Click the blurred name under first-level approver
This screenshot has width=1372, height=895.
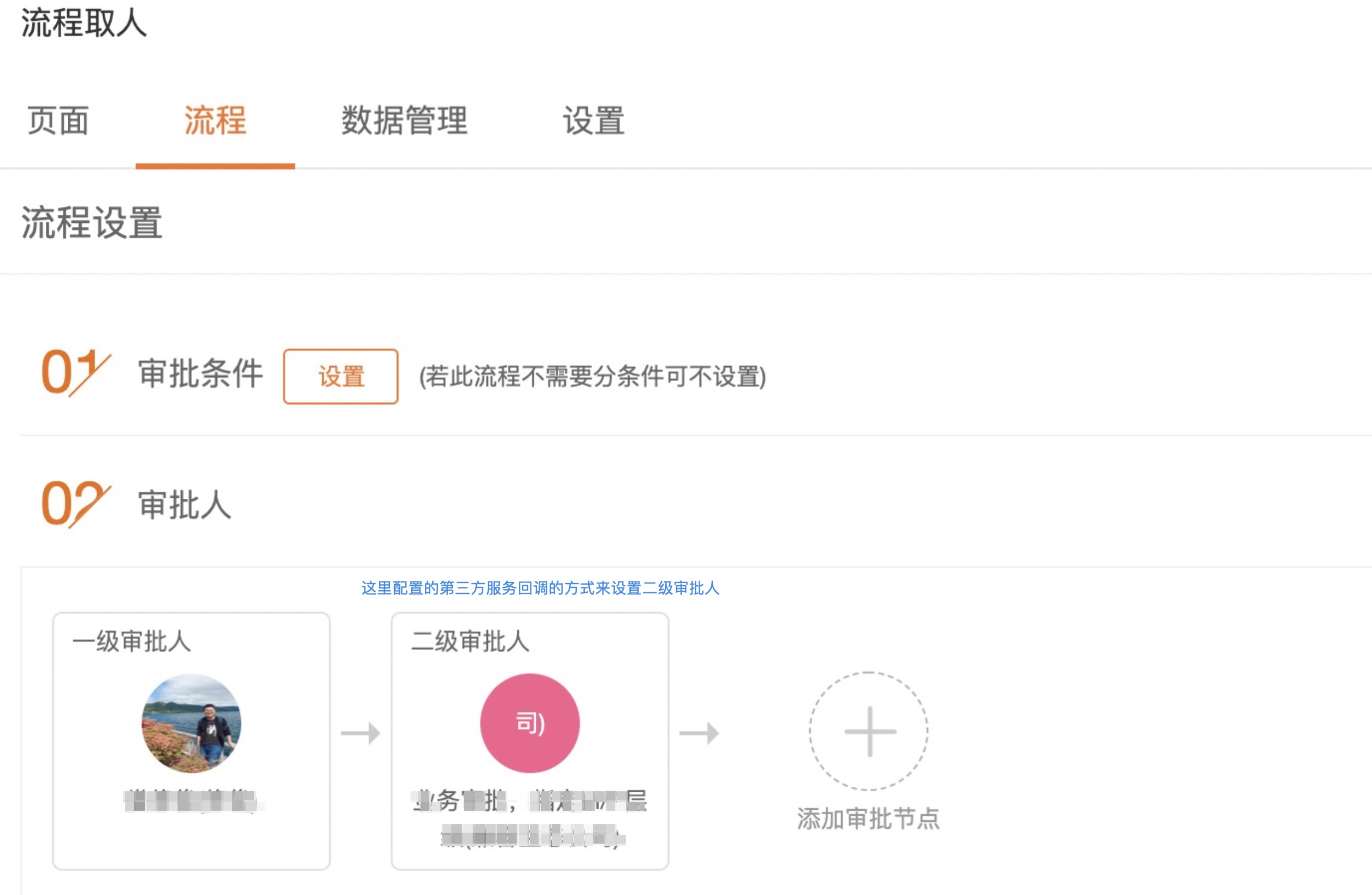point(193,800)
